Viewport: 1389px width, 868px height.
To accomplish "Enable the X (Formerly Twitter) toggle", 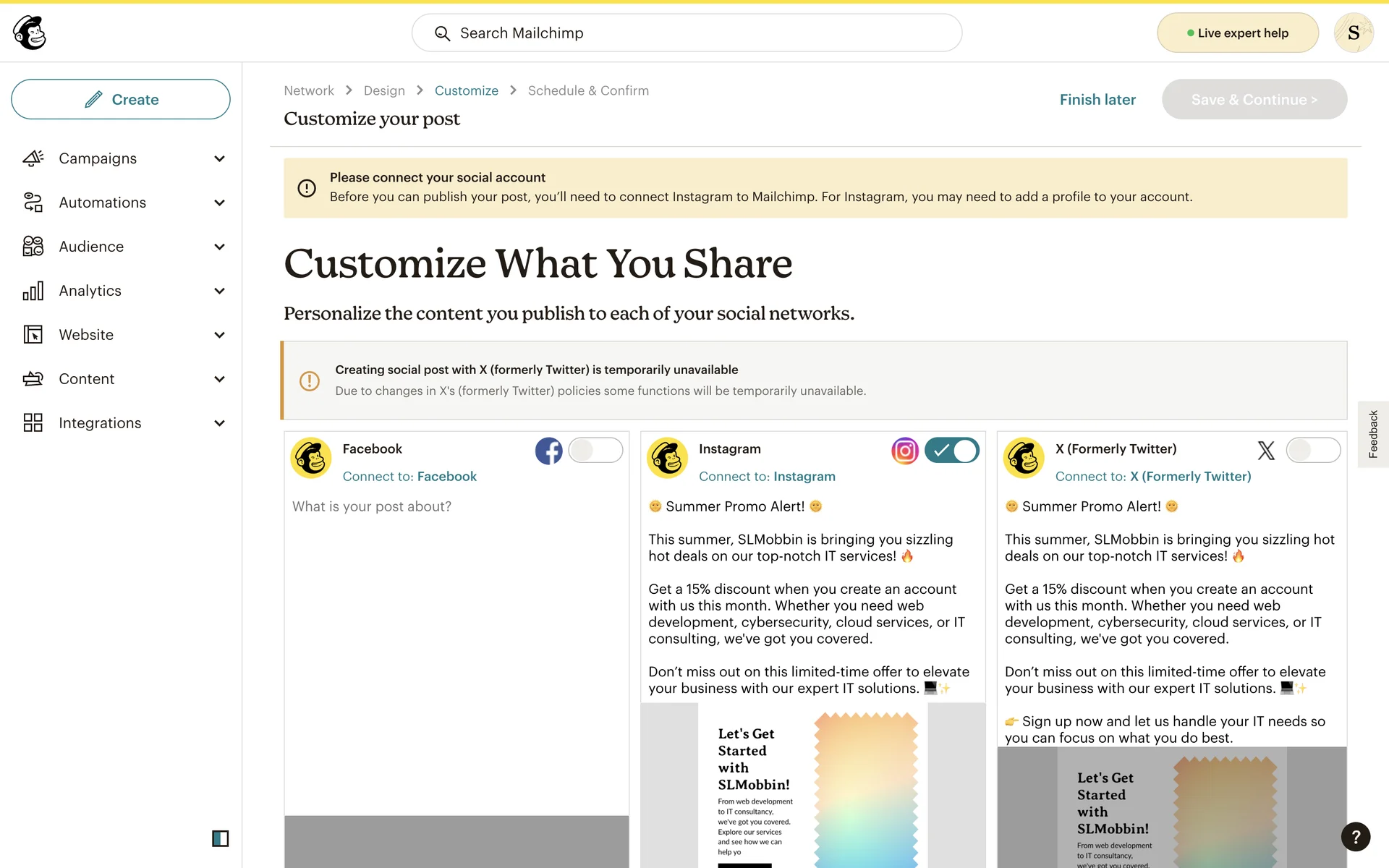I will 1312,451.
